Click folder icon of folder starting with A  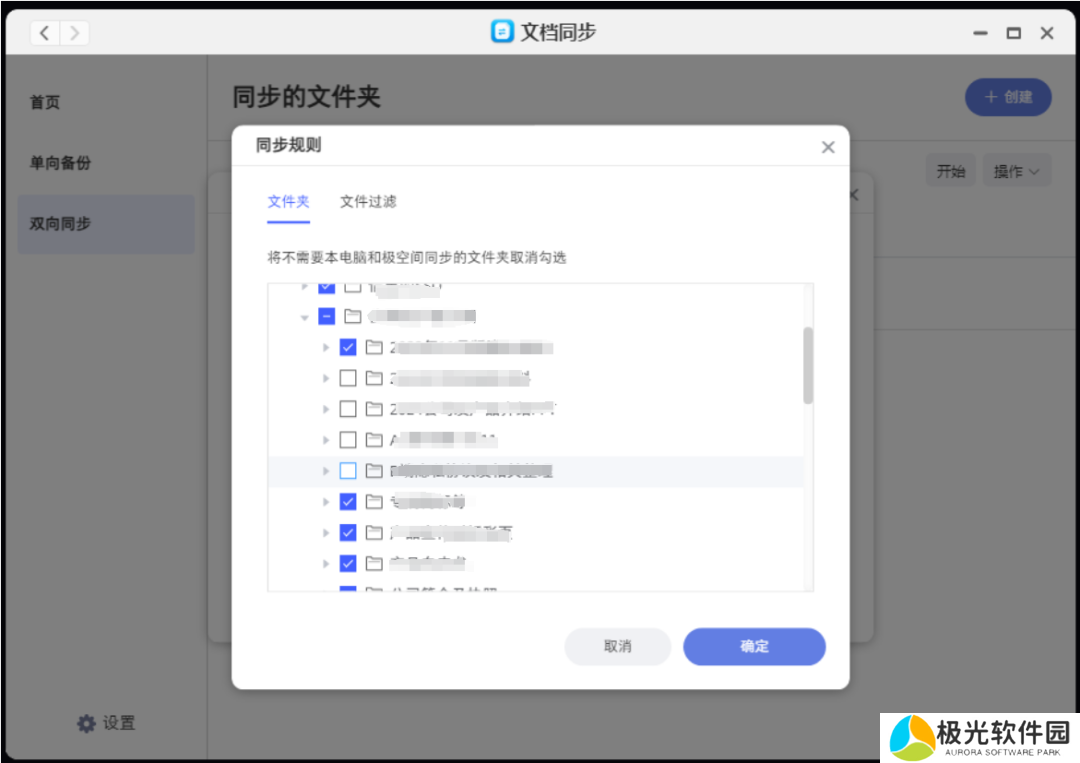click(x=375, y=440)
